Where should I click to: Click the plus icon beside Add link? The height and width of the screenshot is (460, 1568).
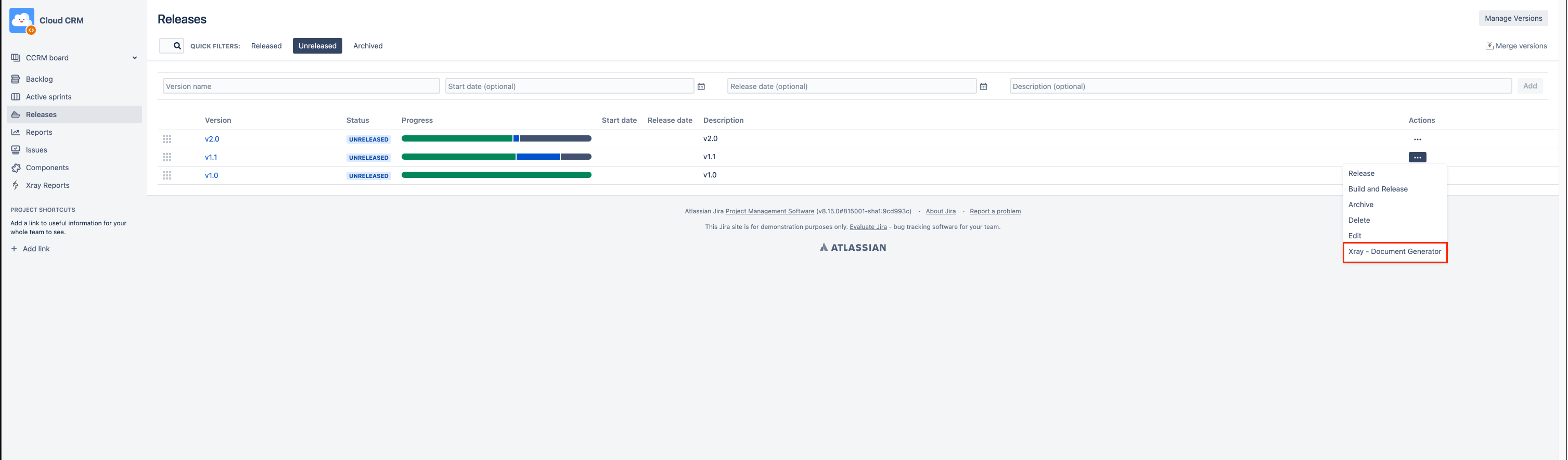(14, 249)
